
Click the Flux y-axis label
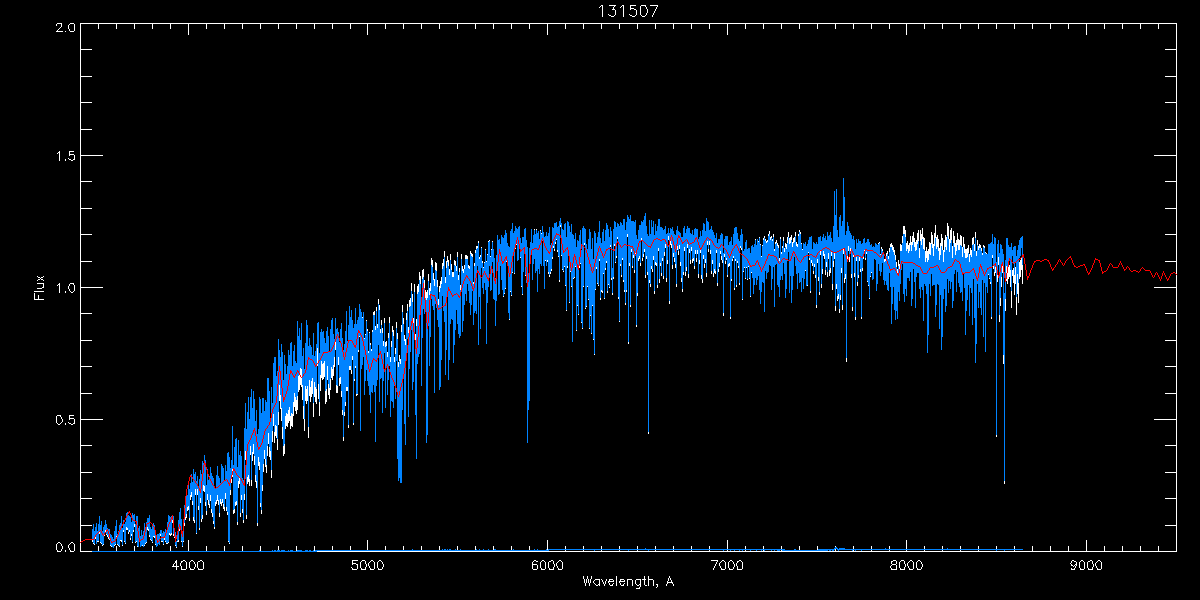(x=39, y=287)
